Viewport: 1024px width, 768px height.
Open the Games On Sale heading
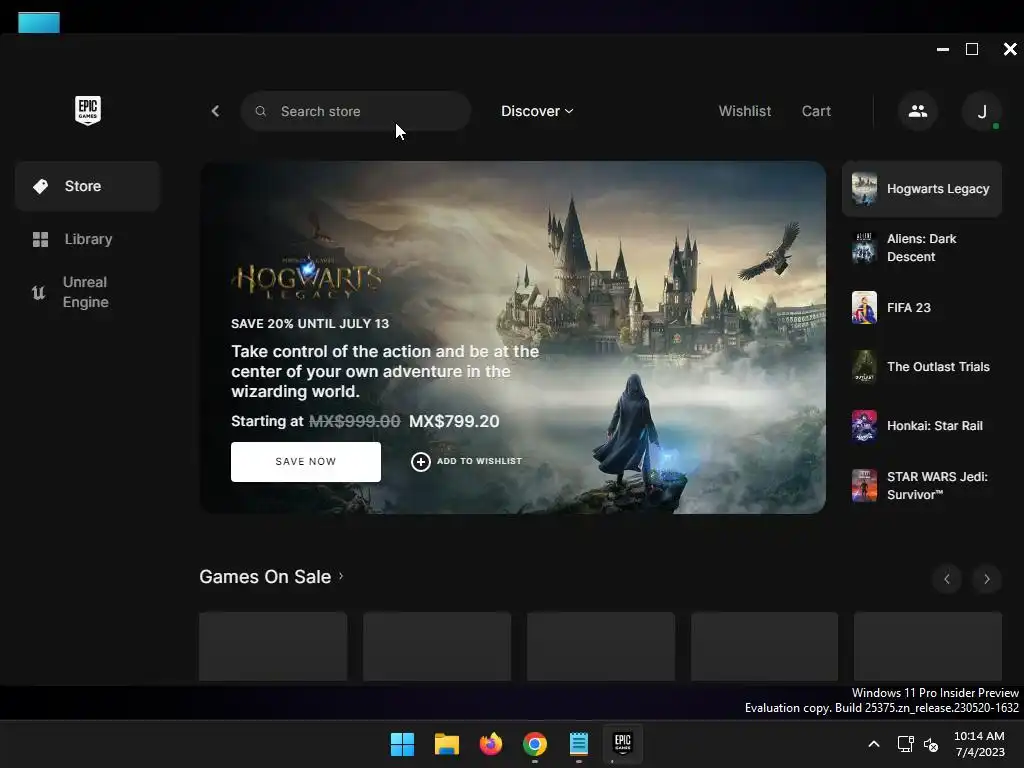(x=265, y=577)
